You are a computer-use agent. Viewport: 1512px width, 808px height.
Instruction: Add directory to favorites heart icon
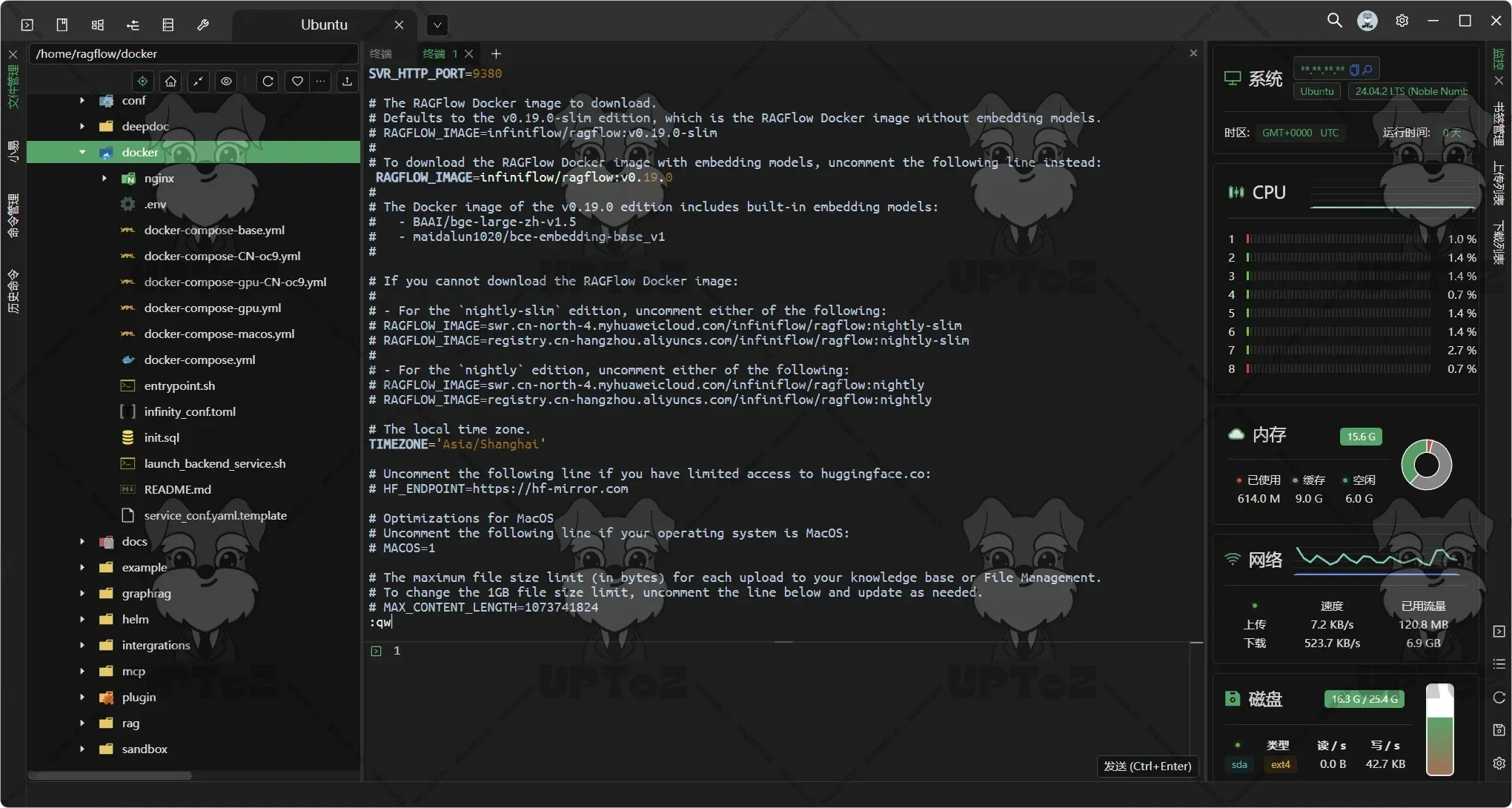(297, 81)
